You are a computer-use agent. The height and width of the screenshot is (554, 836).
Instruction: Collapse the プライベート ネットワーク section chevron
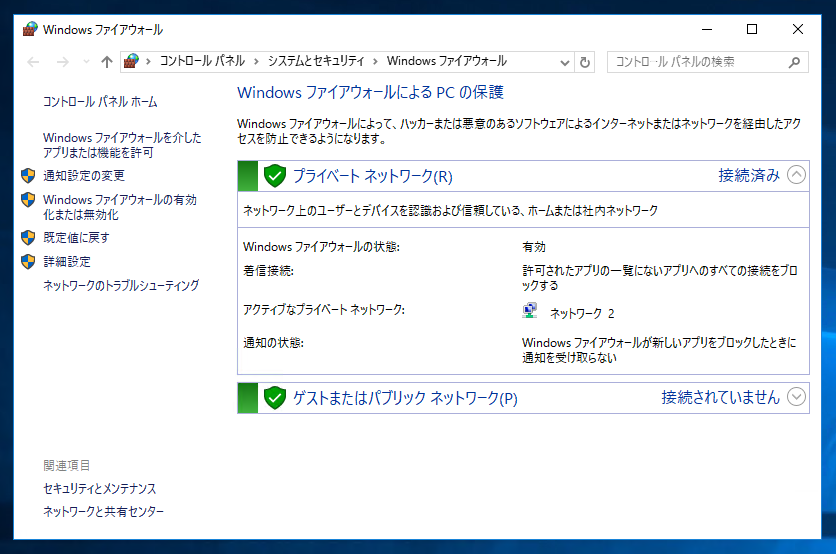pos(796,174)
